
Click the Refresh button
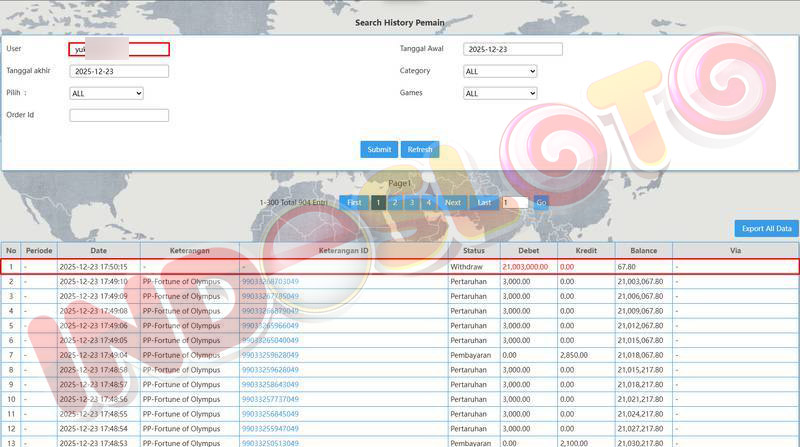[420, 149]
